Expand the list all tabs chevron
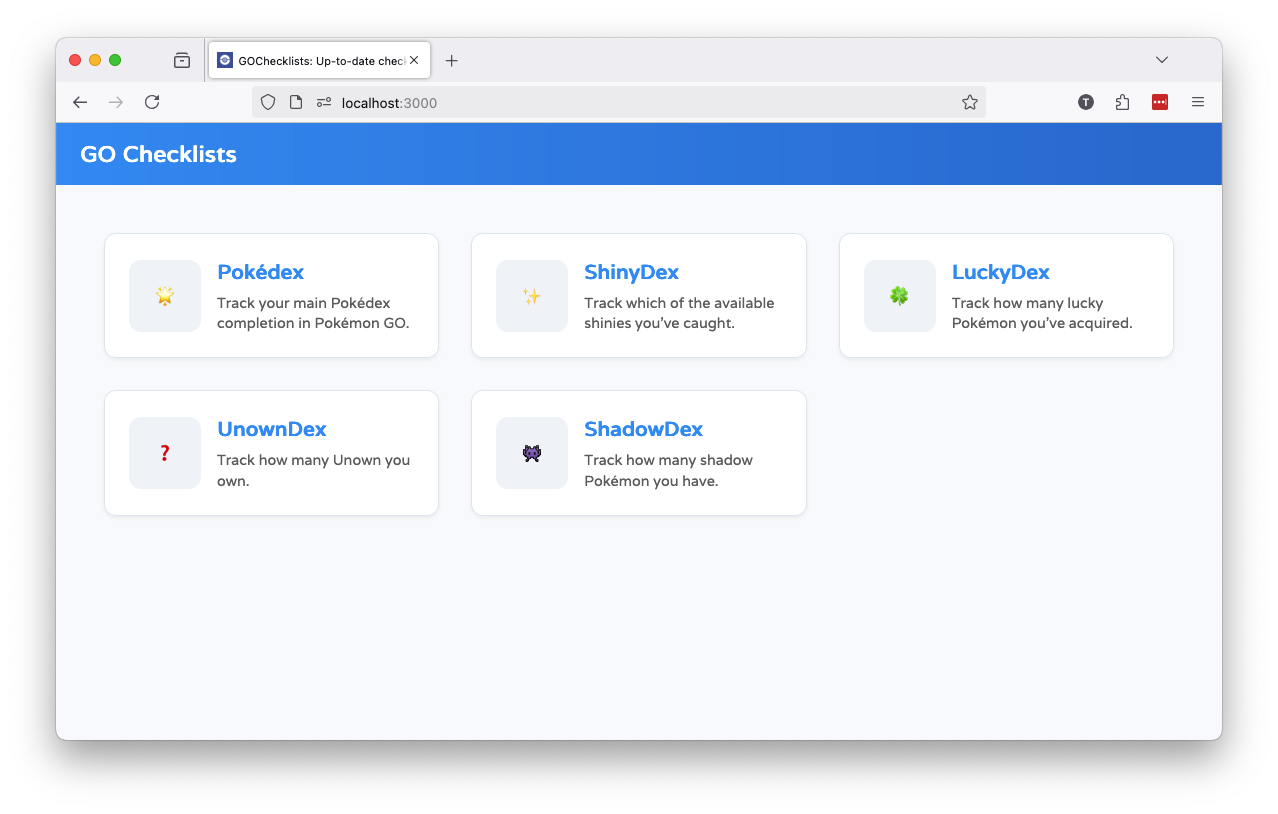 pos(1162,60)
